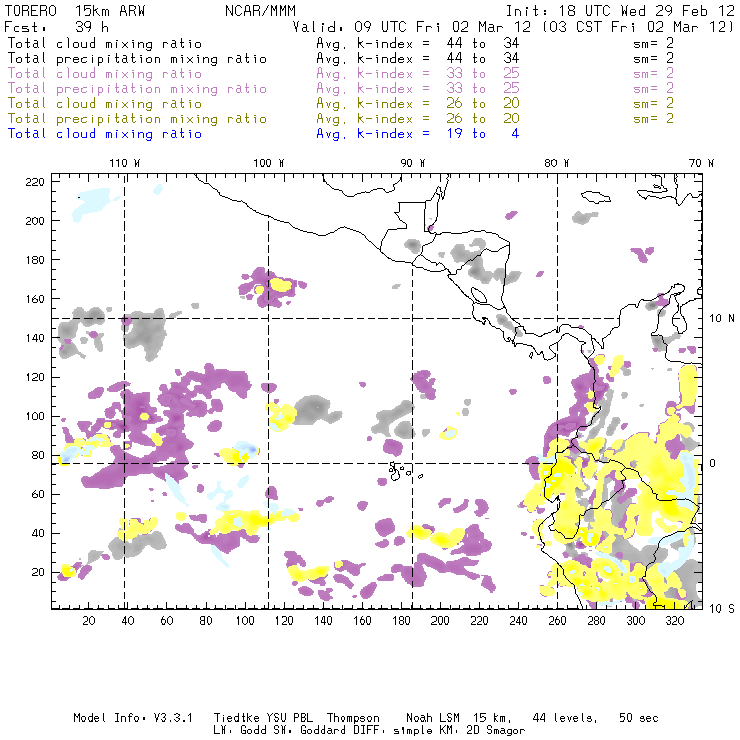The height and width of the screenshot is (740, 740).
Task: Click the '10 S' latitude label
Action: (x=722, y=609)
